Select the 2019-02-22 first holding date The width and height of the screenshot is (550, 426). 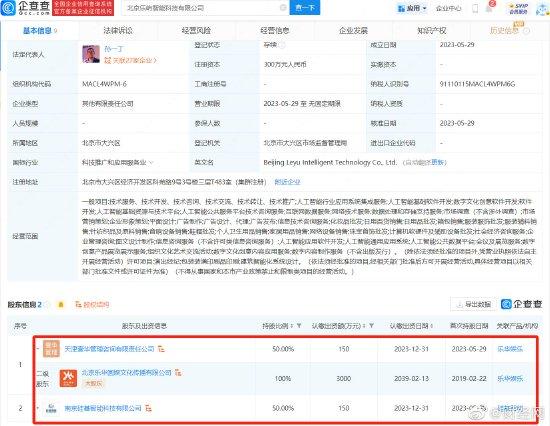point(469,378)
